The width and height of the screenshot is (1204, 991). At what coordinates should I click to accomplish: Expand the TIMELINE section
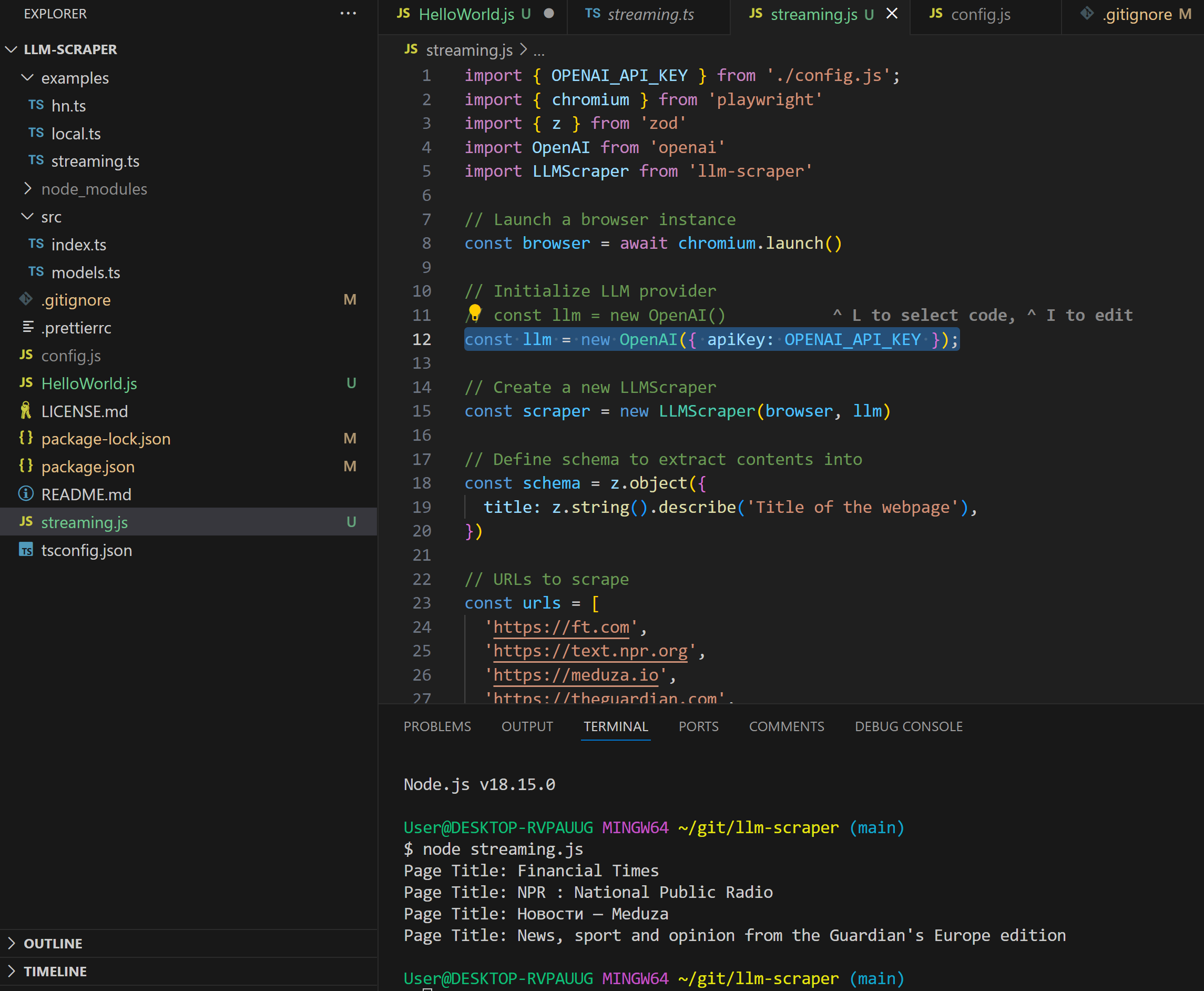coord(11,971)
